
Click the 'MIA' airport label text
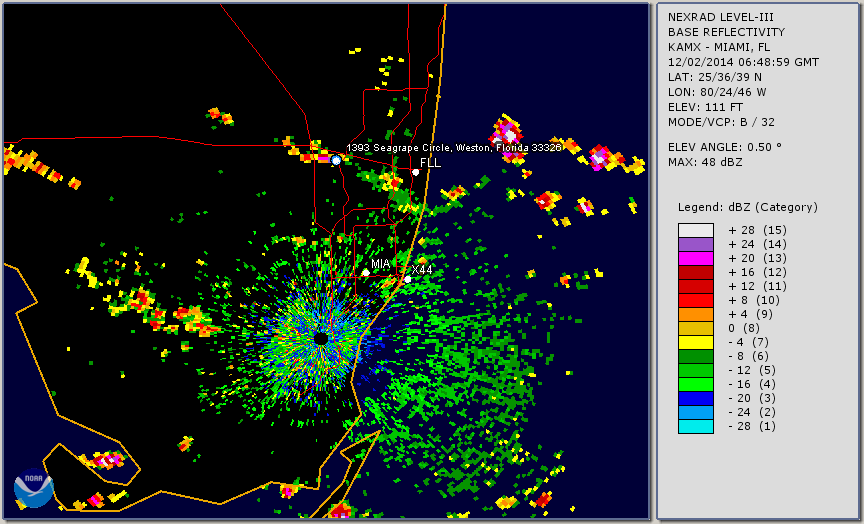(x=381, y=264)
